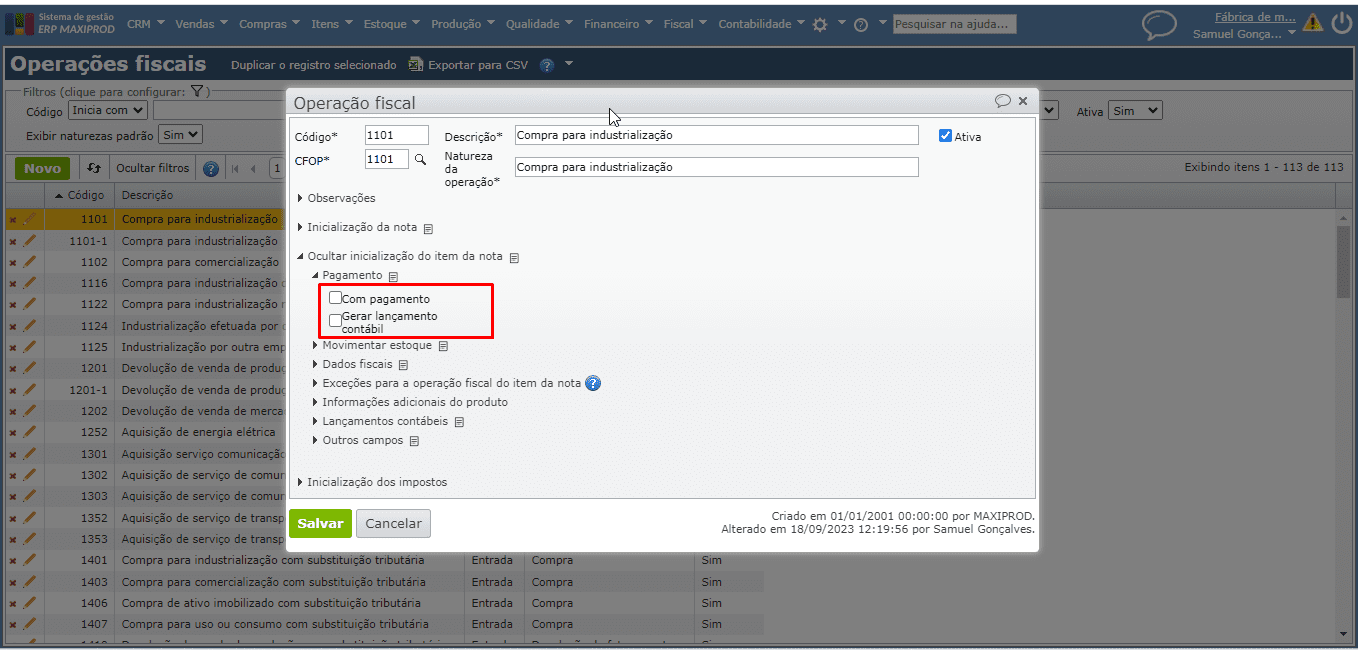This screenshot has width=1358, height=650.
Task: Click edit pencil on row 1401
Action: [x=29, y=560]
